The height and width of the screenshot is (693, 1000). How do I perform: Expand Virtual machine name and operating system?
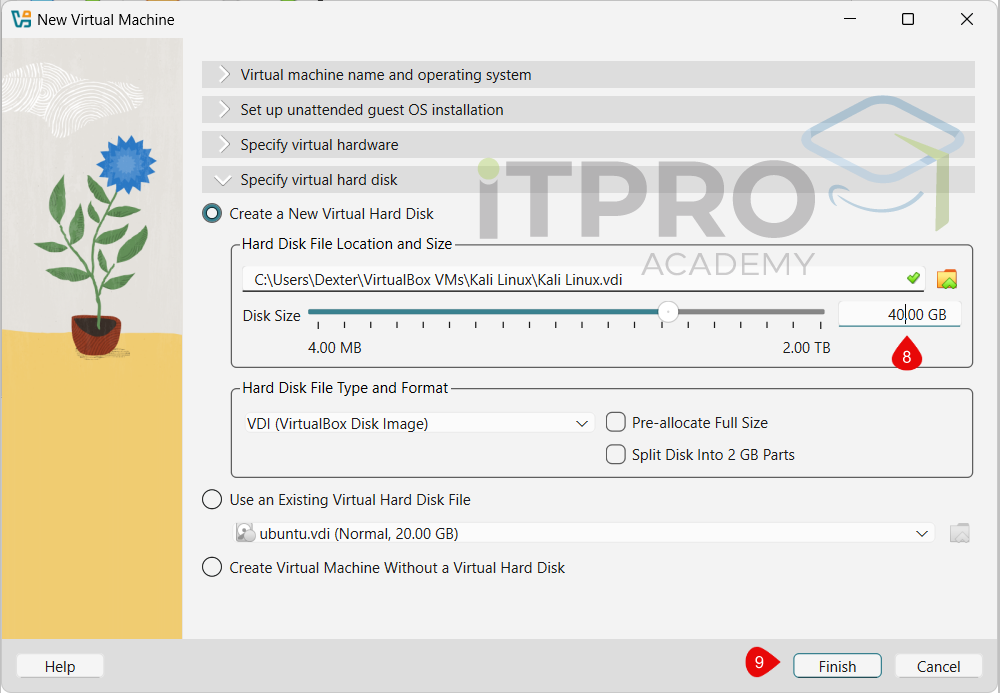tap(588, 75)
